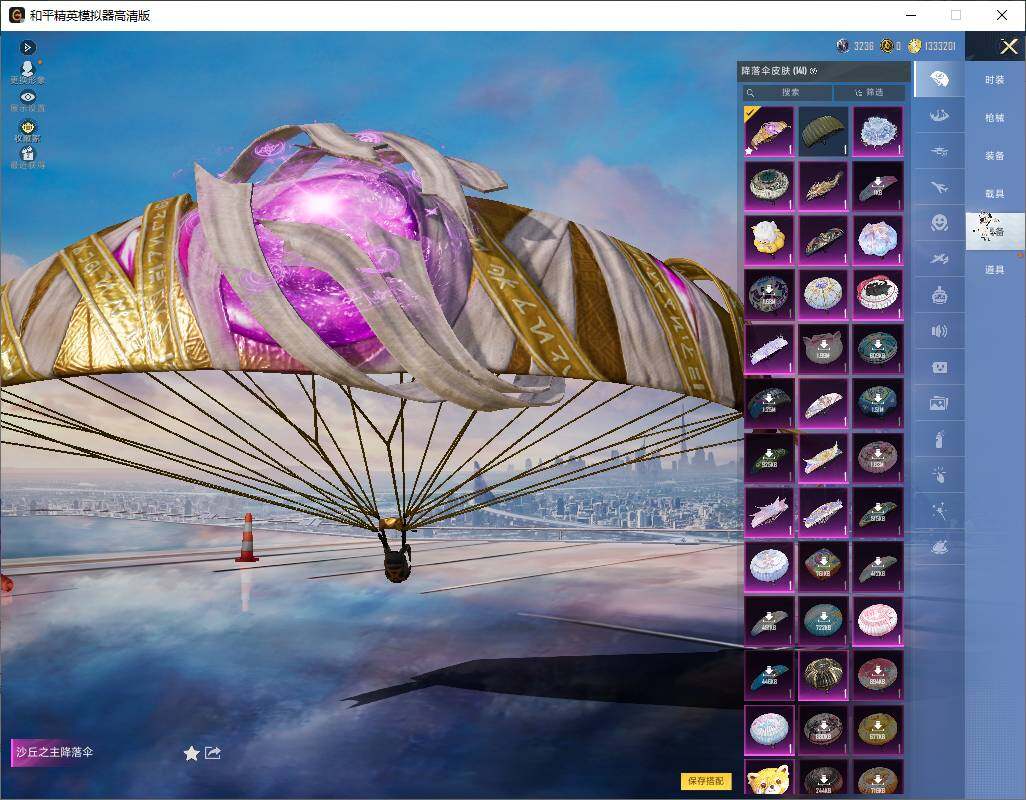Screen dimensions: 1026x800
Task: Select equipped gold-purple parachute with checkmark
Action: 769,131
